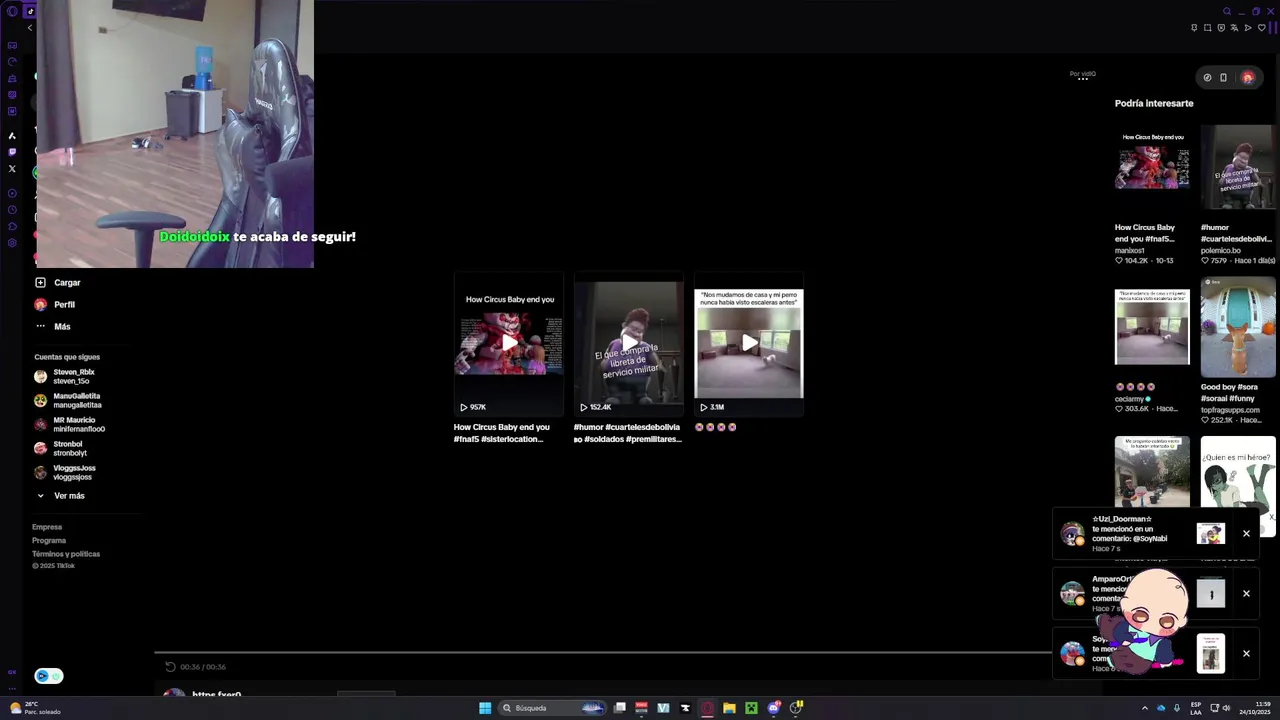Go to Perfil in TikTok sidebar
The image size is (1280, 720).
coord(55,305)
